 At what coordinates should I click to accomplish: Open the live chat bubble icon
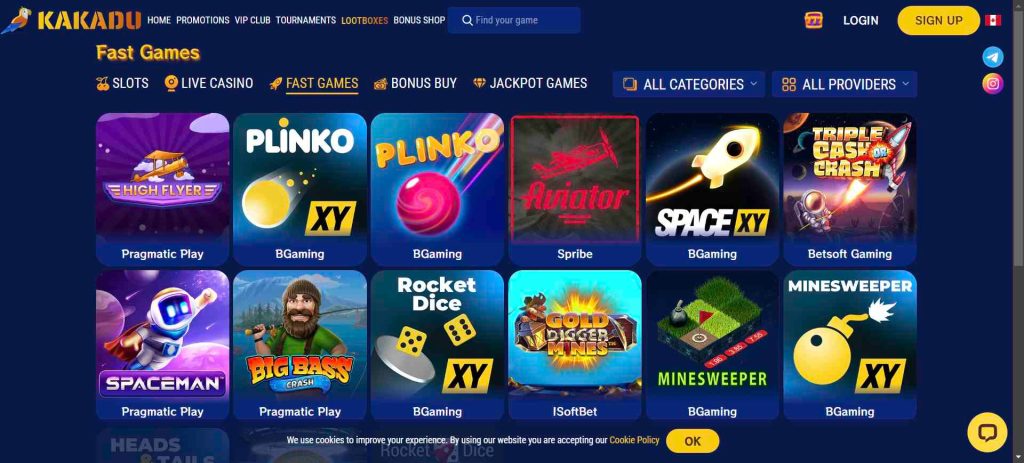(987, 432)
